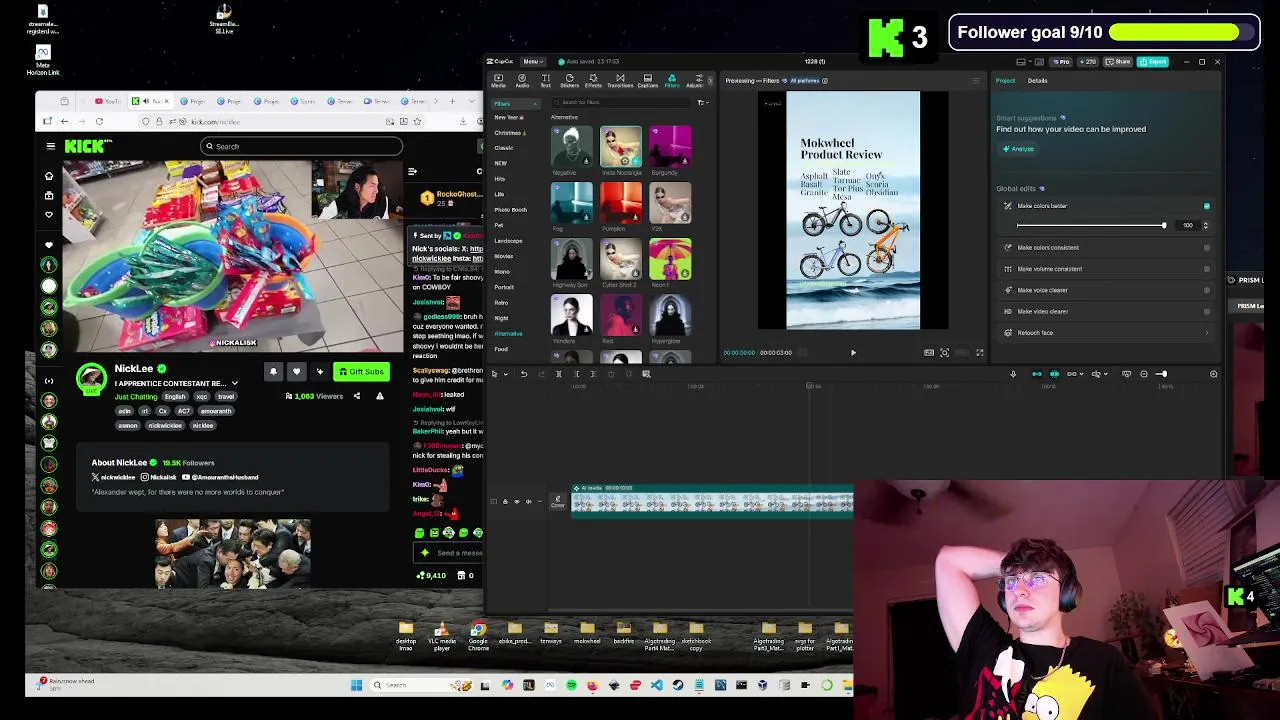Click the notification bell on NickLee's channel
This screenshot has height=720, width=1280.
tap(273, 372)
